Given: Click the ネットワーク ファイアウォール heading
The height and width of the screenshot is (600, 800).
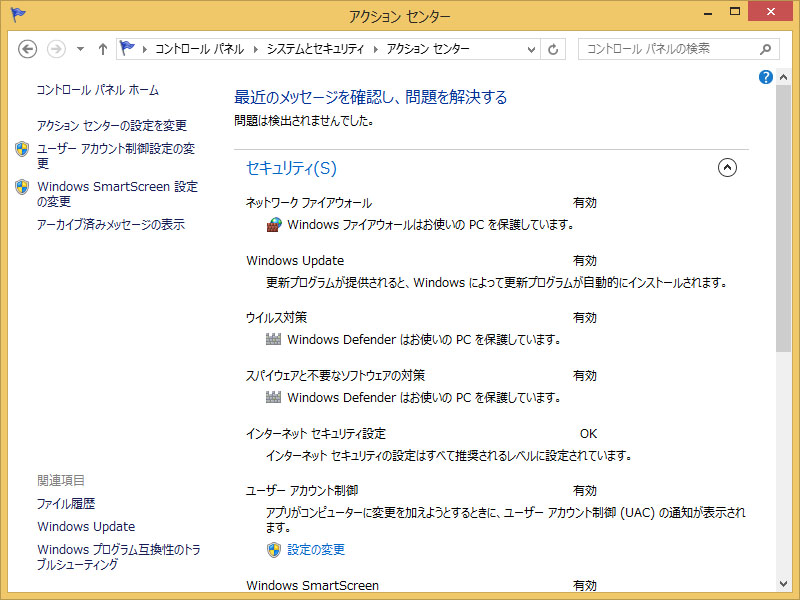Looking at the screenshot, I should [x=309, y=203].
